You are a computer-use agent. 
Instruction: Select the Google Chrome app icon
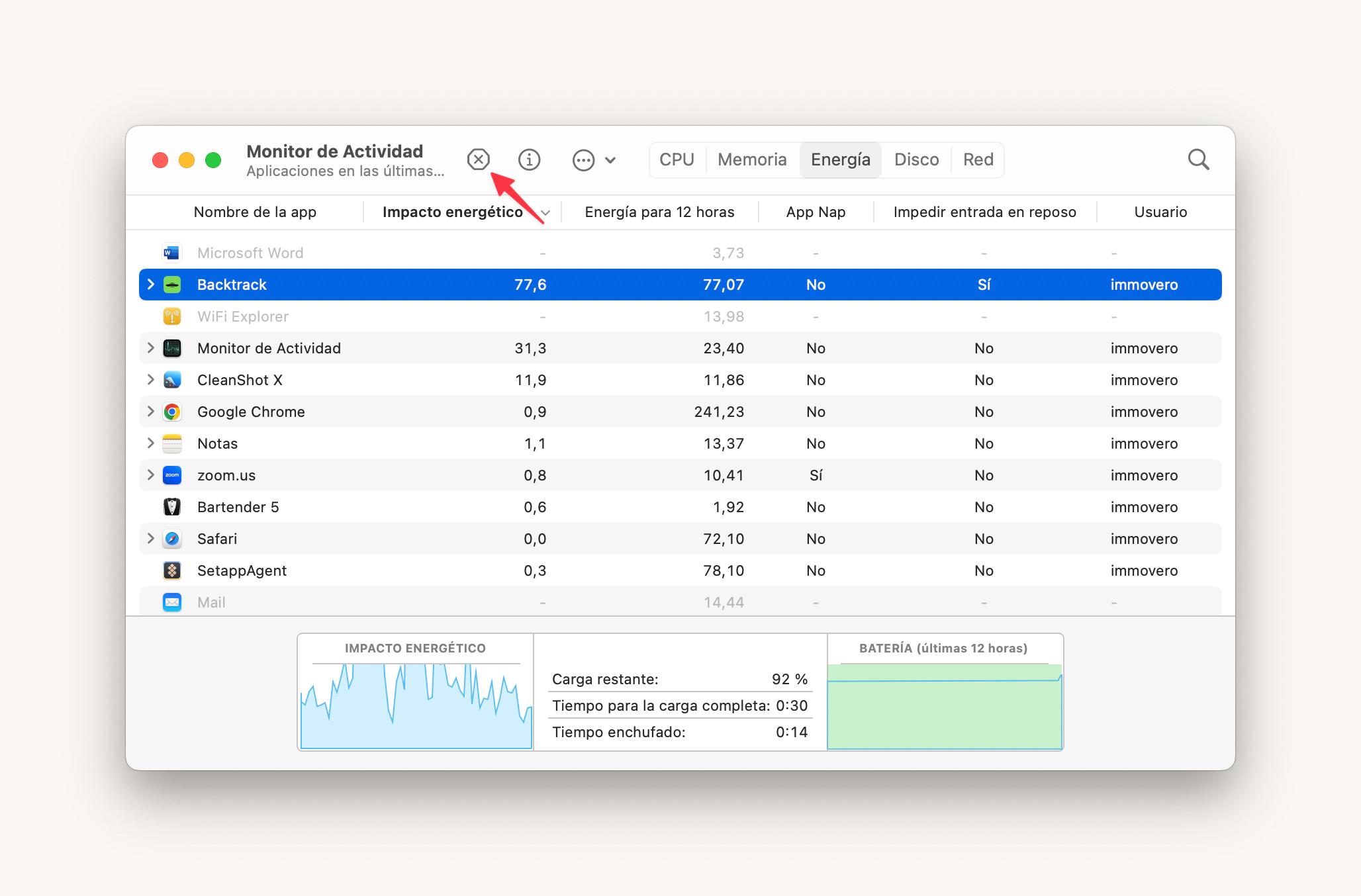[x=172, y=412]
